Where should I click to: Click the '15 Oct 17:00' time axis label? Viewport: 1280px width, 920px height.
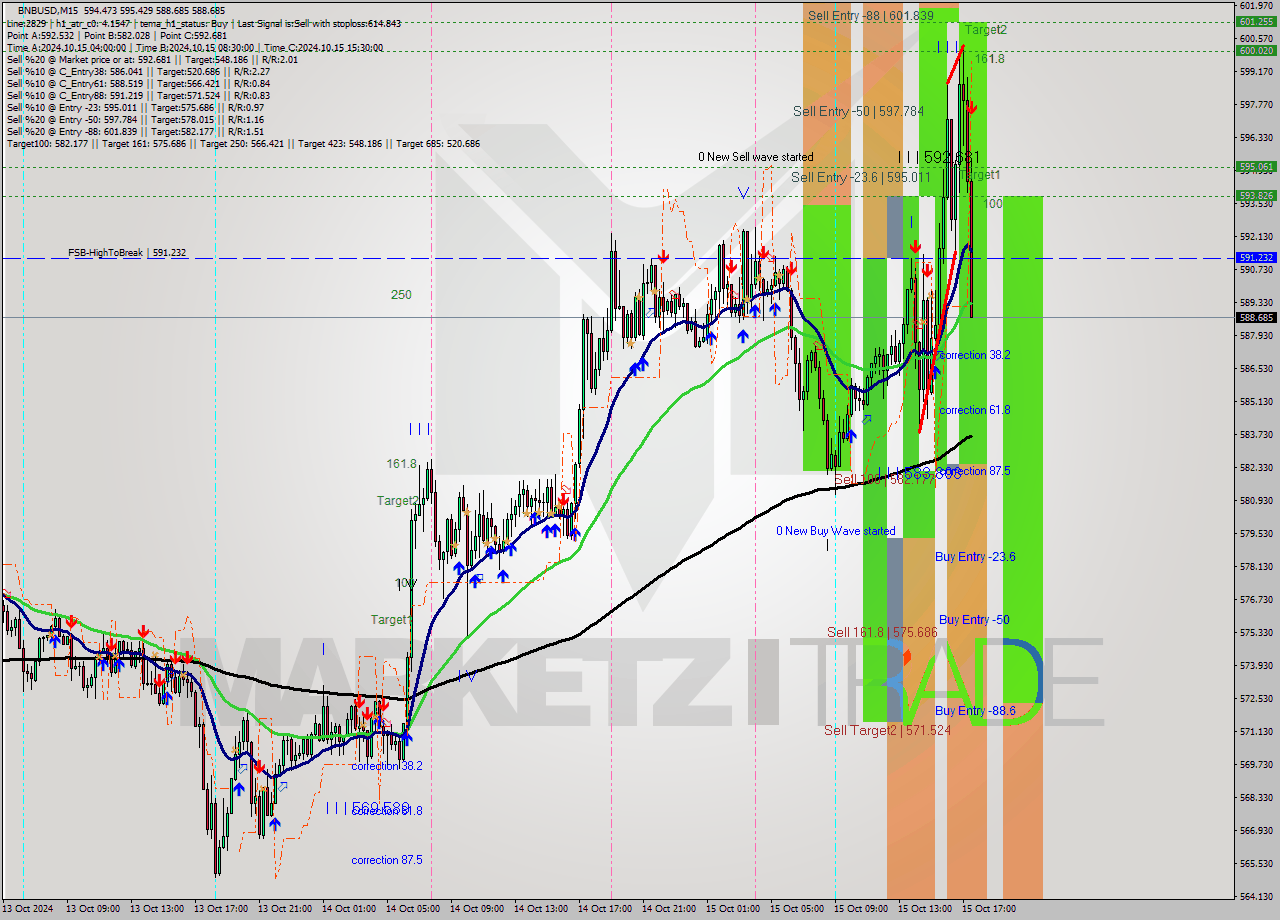989,909
